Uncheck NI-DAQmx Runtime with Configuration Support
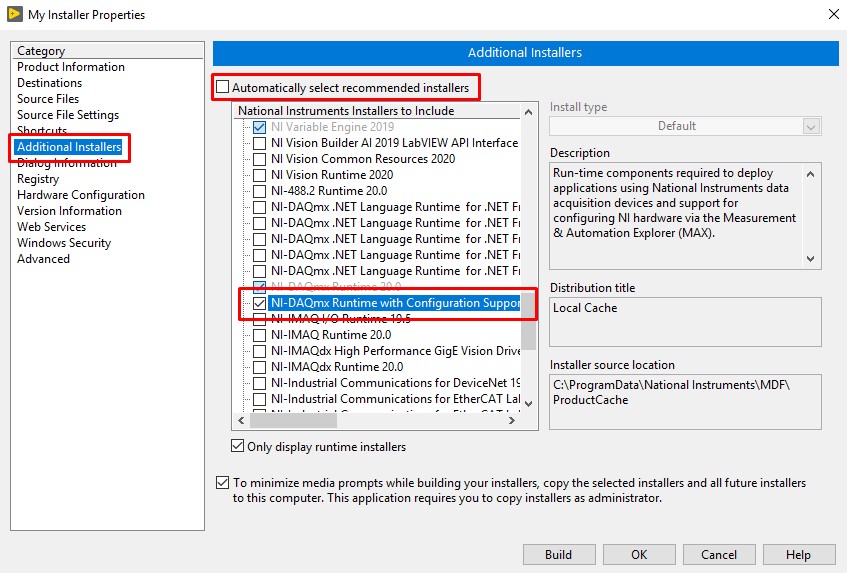Image resolution: width=847 pixels, height=573 pixels. [x=260, y=303]
